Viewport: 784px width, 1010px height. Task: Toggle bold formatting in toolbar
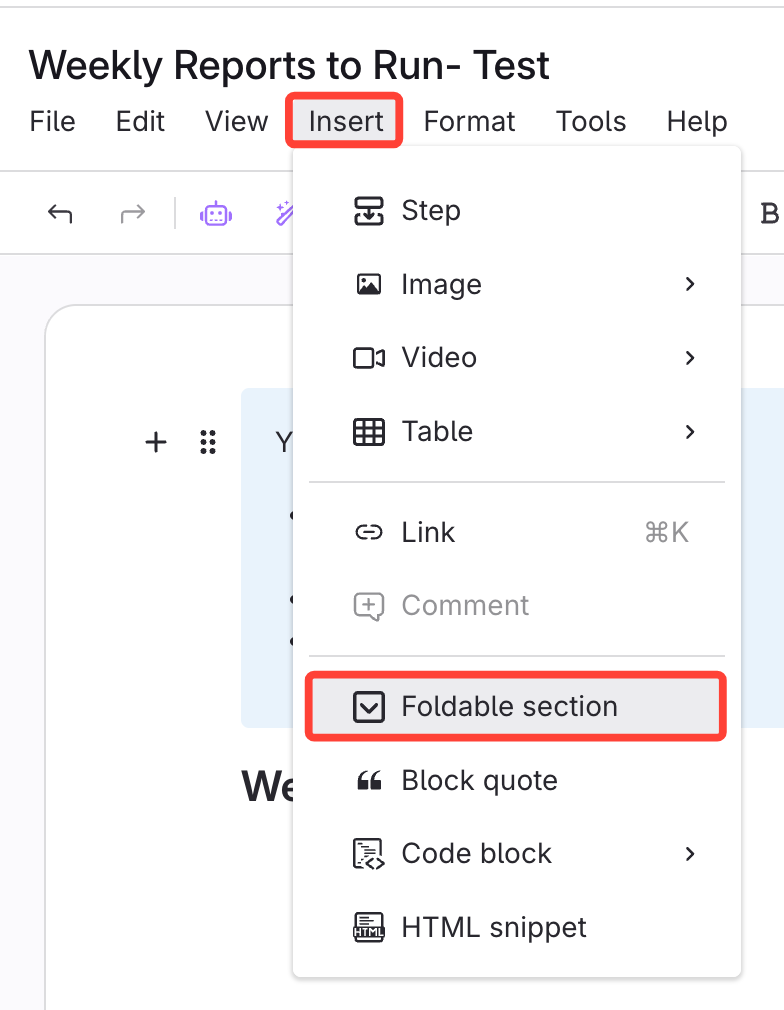pos(769,213)
